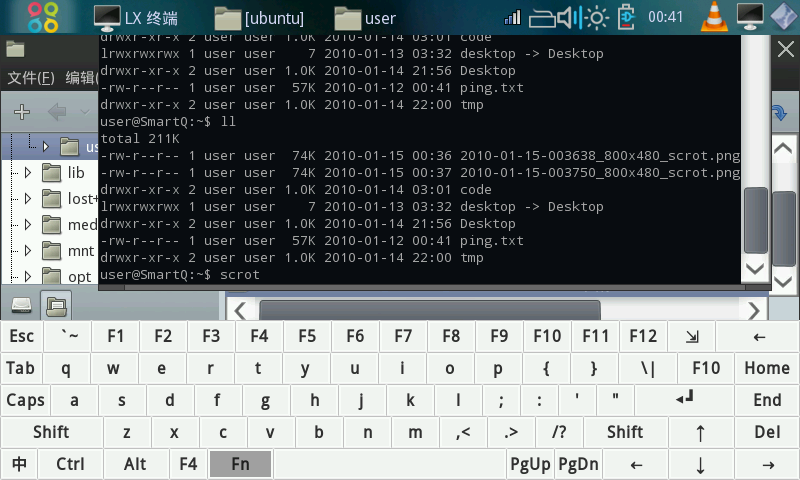Click the battery charging indicator icon
Viewport: 800px width, 480px height.
coord(626,17)
